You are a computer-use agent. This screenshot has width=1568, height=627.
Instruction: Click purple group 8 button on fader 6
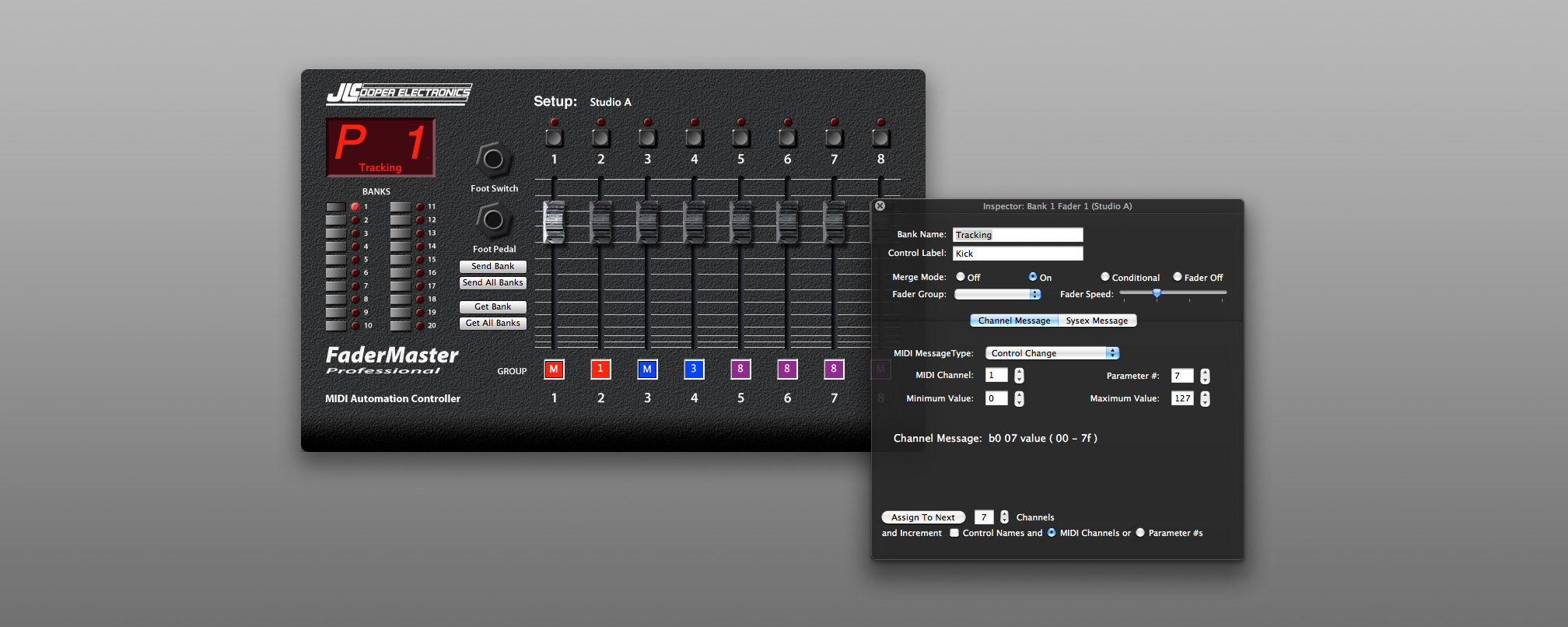pyautogui.click(x=787, y=370)
